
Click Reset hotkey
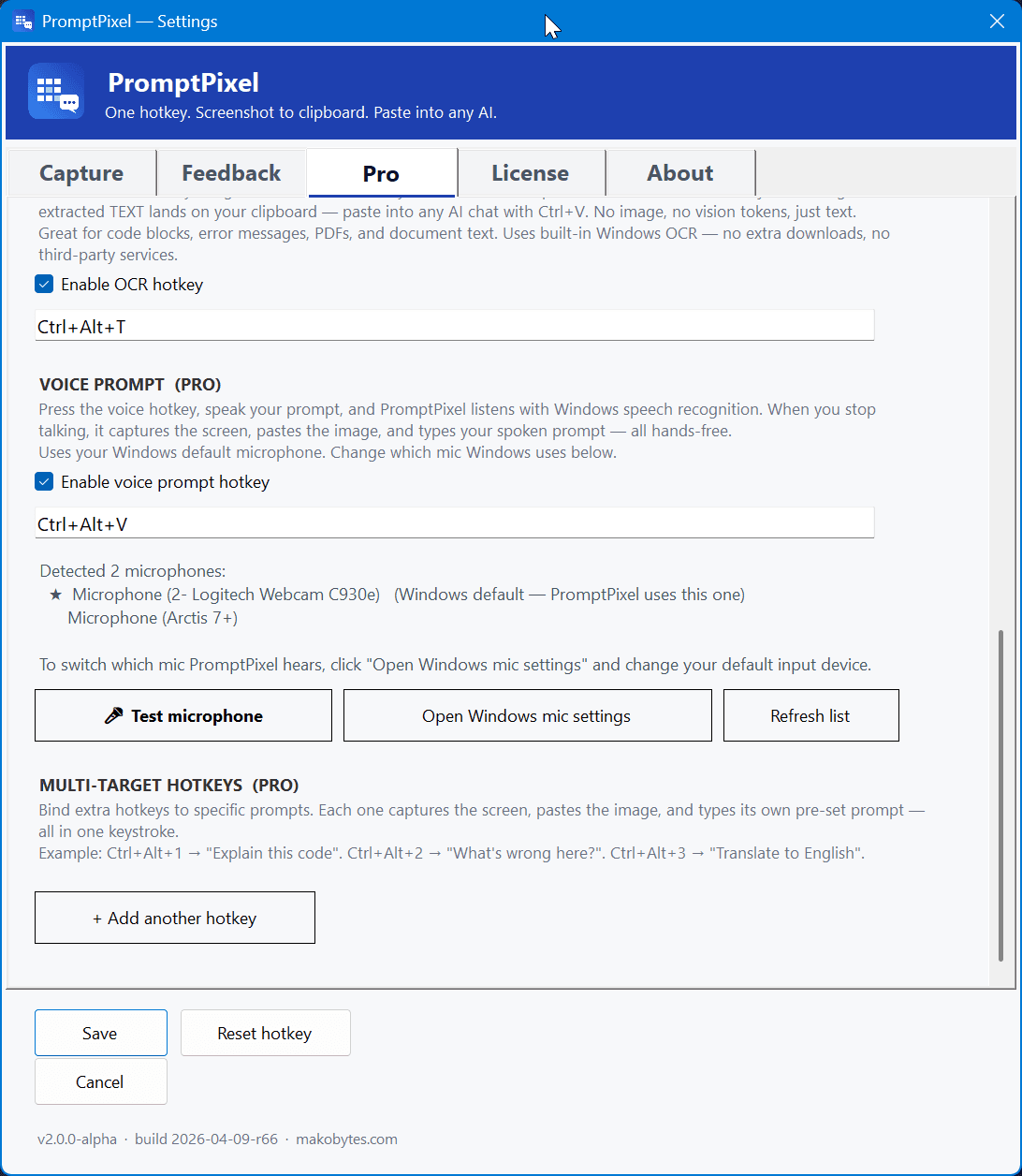coord(265,1033)
